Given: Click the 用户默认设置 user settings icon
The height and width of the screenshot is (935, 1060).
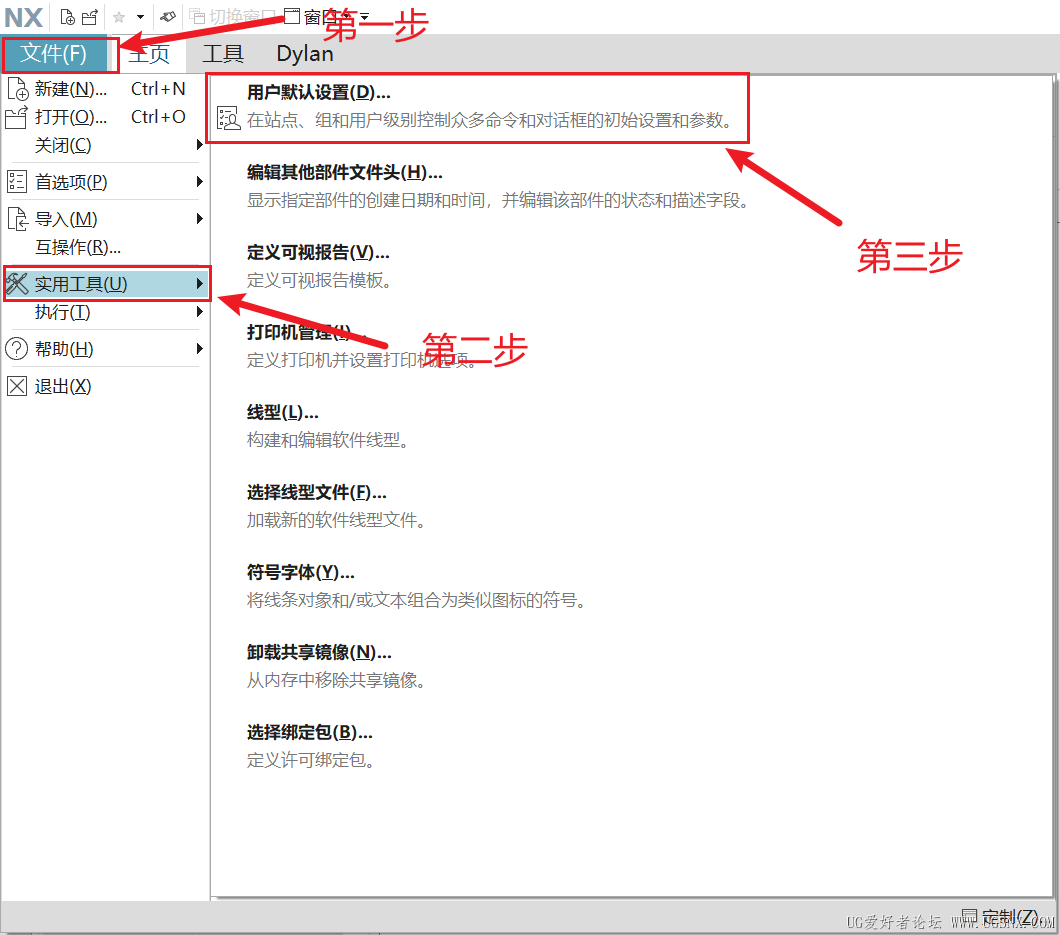Looking at the screenshot, I should tap(228, 118).
